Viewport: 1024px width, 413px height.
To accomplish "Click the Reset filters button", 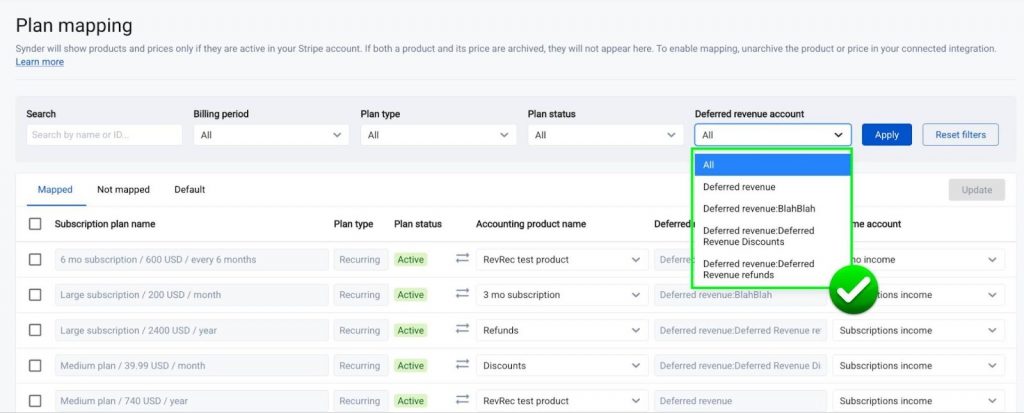I will point(960,135).
